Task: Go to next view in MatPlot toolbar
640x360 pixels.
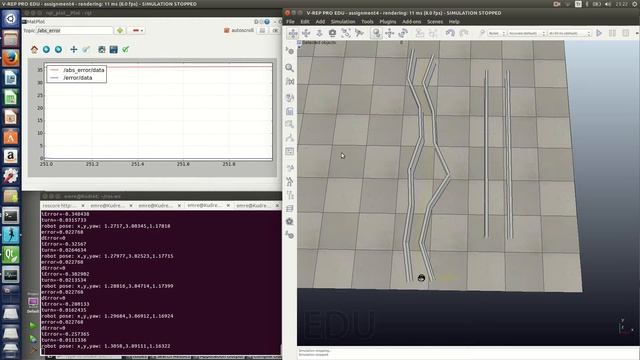Action: [58, 49]
